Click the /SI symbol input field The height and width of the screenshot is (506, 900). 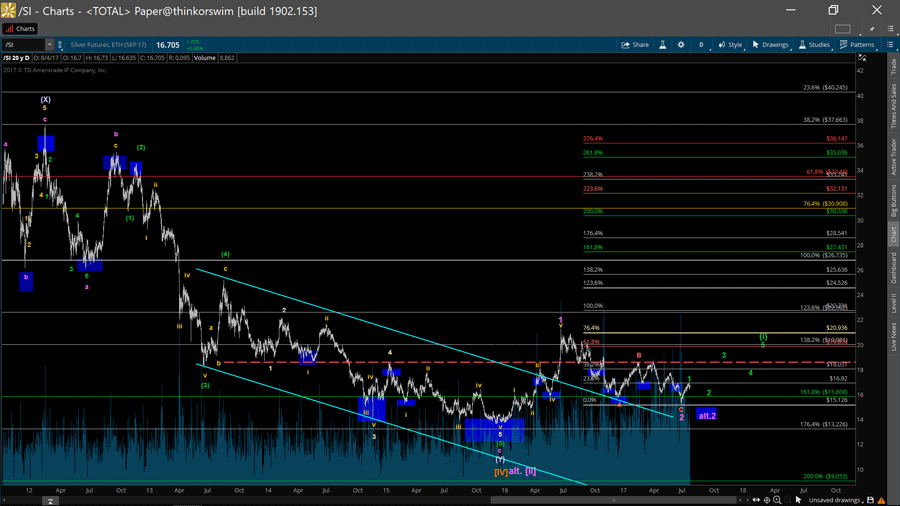[22, 45]
